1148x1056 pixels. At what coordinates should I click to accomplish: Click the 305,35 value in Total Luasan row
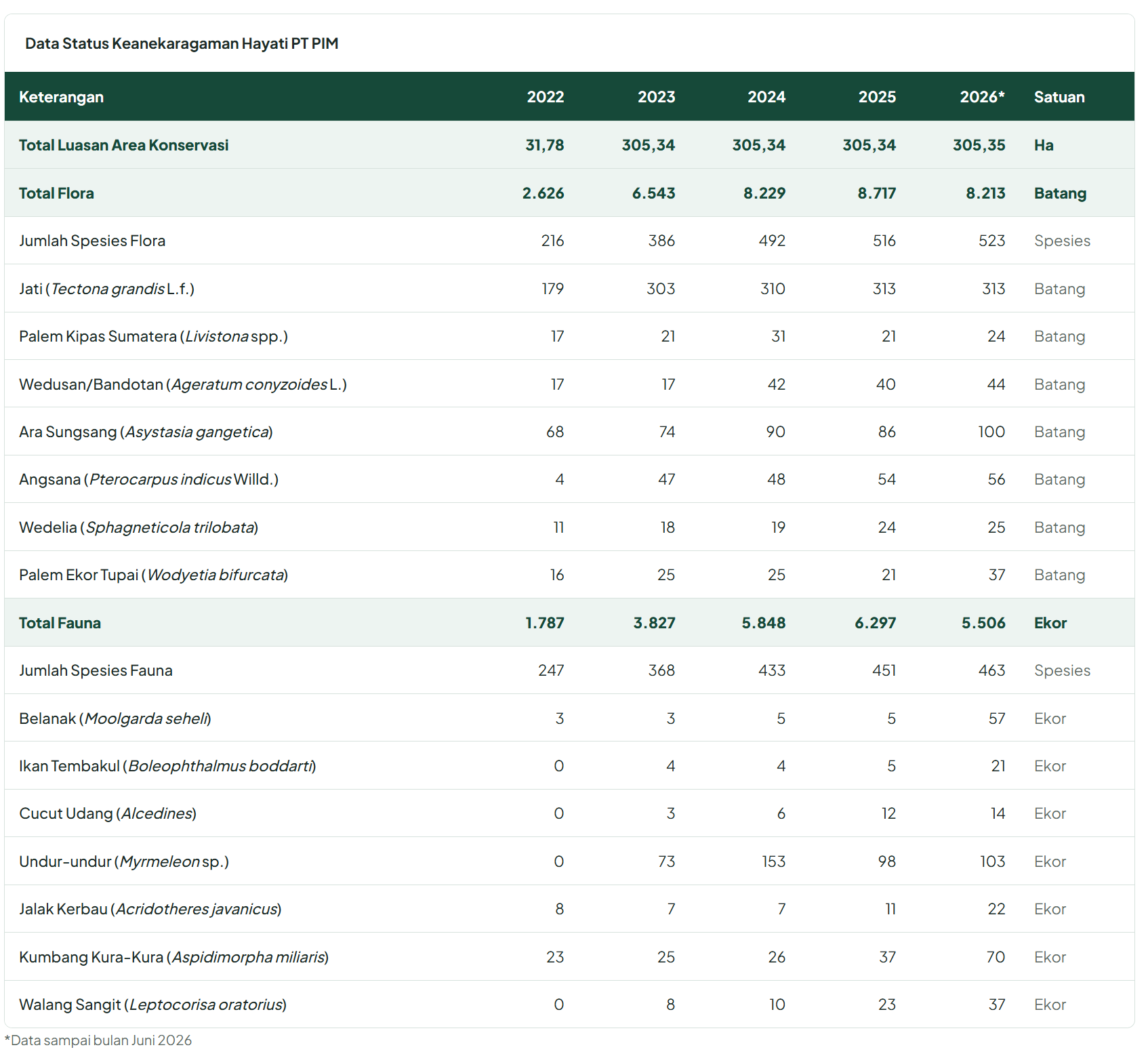coord(979,145)
